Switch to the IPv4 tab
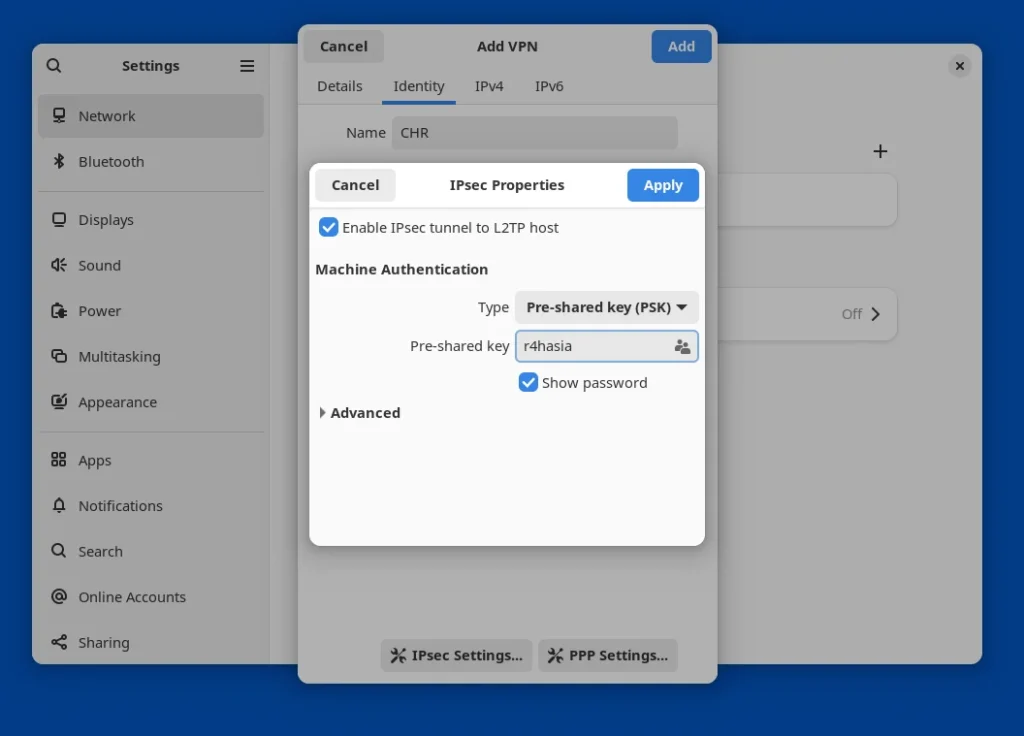The height and width of the screenshot is (736, 1024). coord(489,86)
